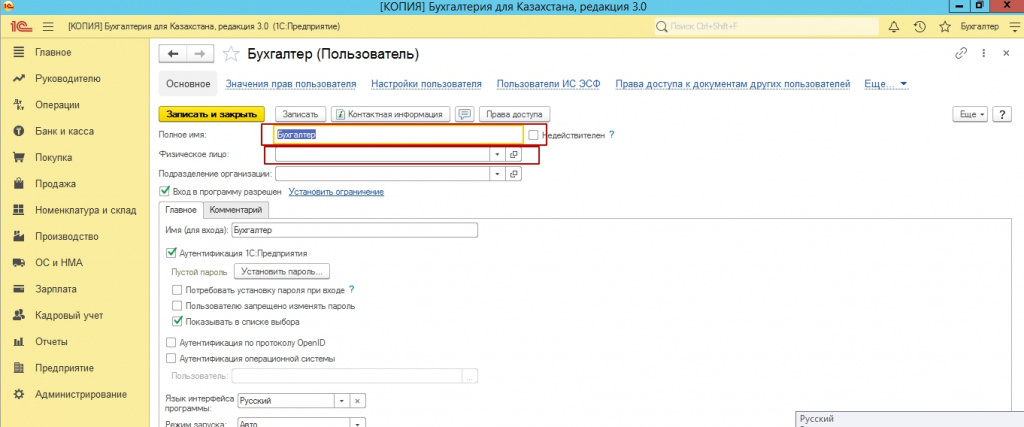This screenshot has width=1024, height=427.
Task: Open notifications bell icon
Action: pos(894,27)
